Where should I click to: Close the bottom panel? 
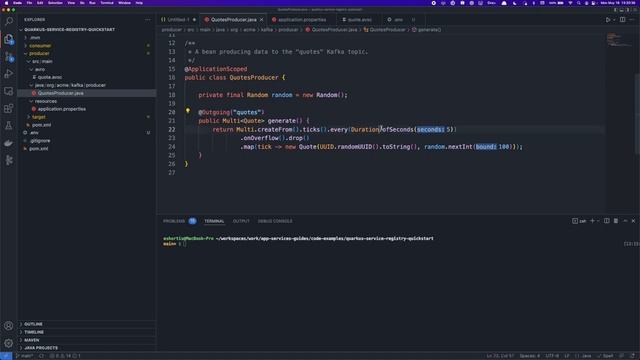[x=633, y=221]
